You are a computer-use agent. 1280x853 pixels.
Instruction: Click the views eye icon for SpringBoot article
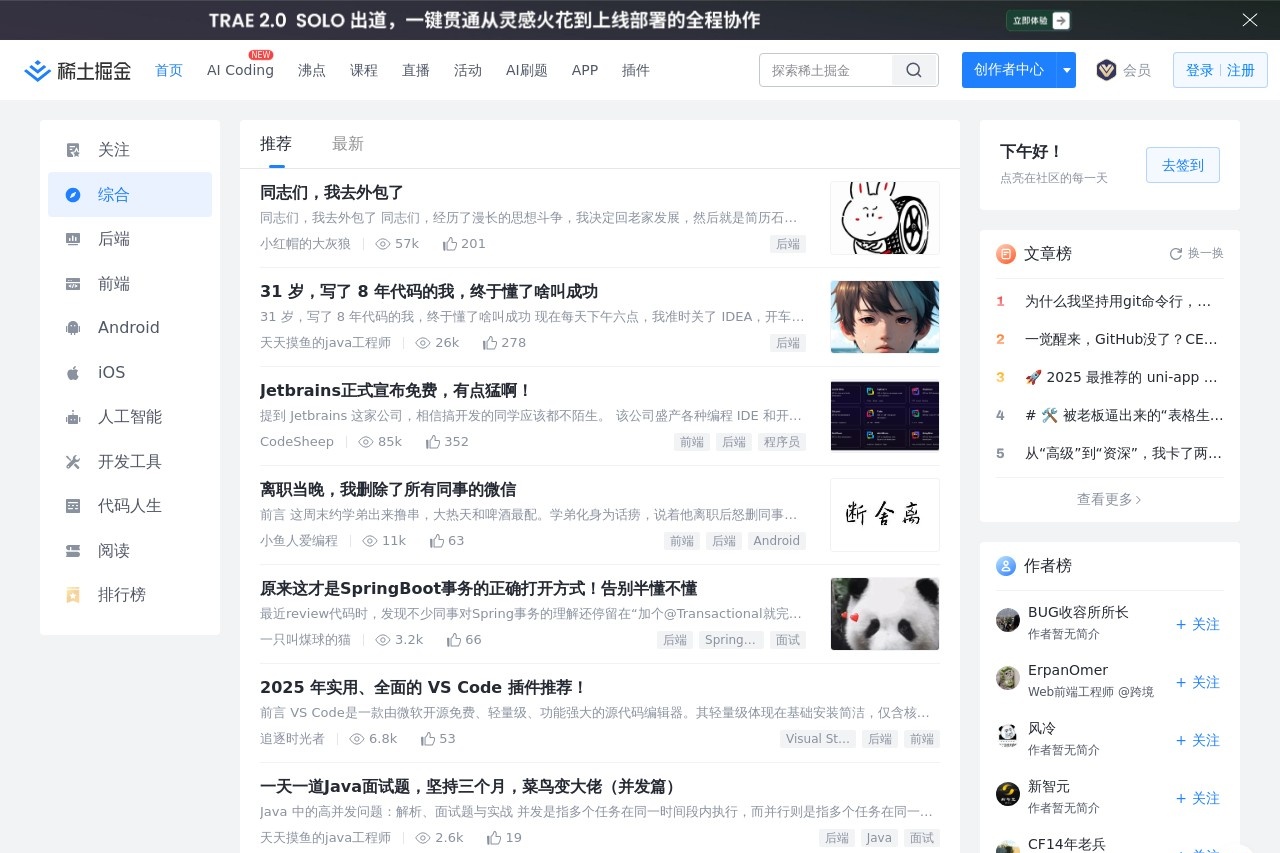click(x=383, y=640)
